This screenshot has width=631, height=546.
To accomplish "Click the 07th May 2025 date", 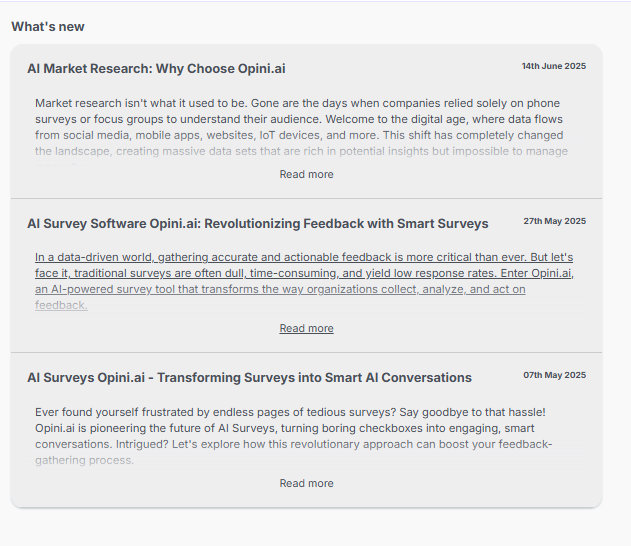I will (555, 375).
